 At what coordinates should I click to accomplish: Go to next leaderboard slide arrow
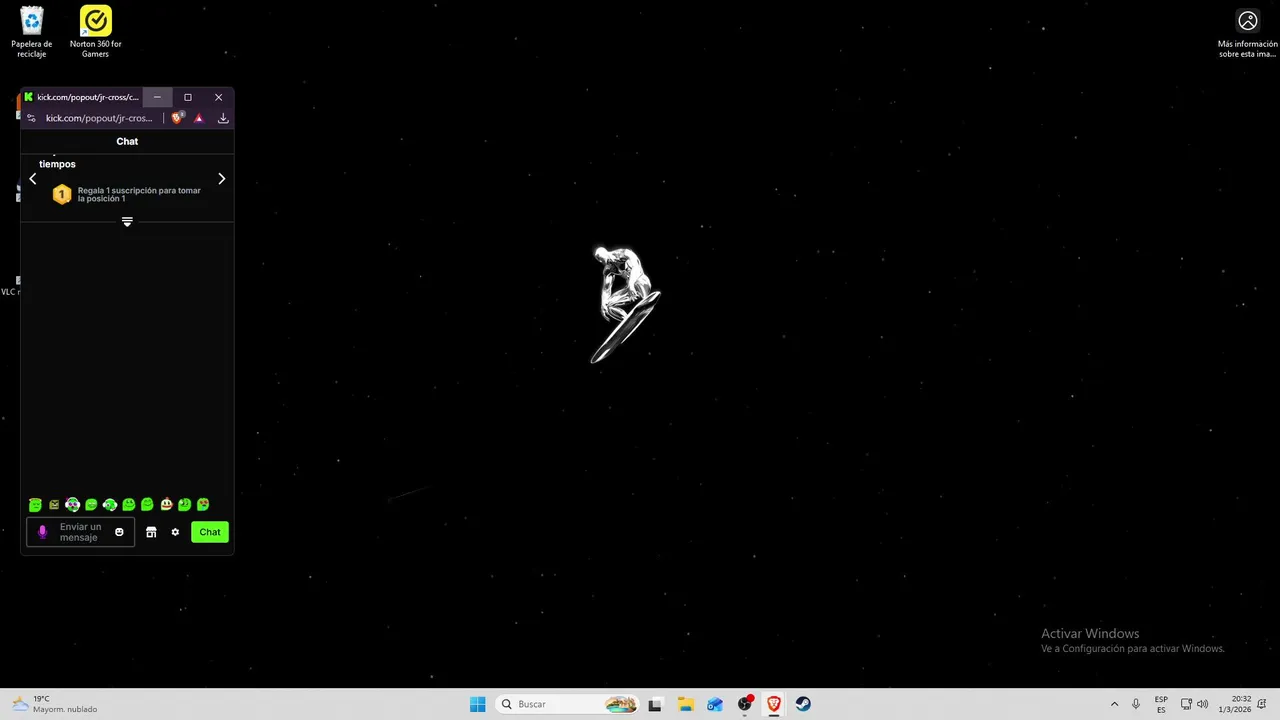coord(221,179)
